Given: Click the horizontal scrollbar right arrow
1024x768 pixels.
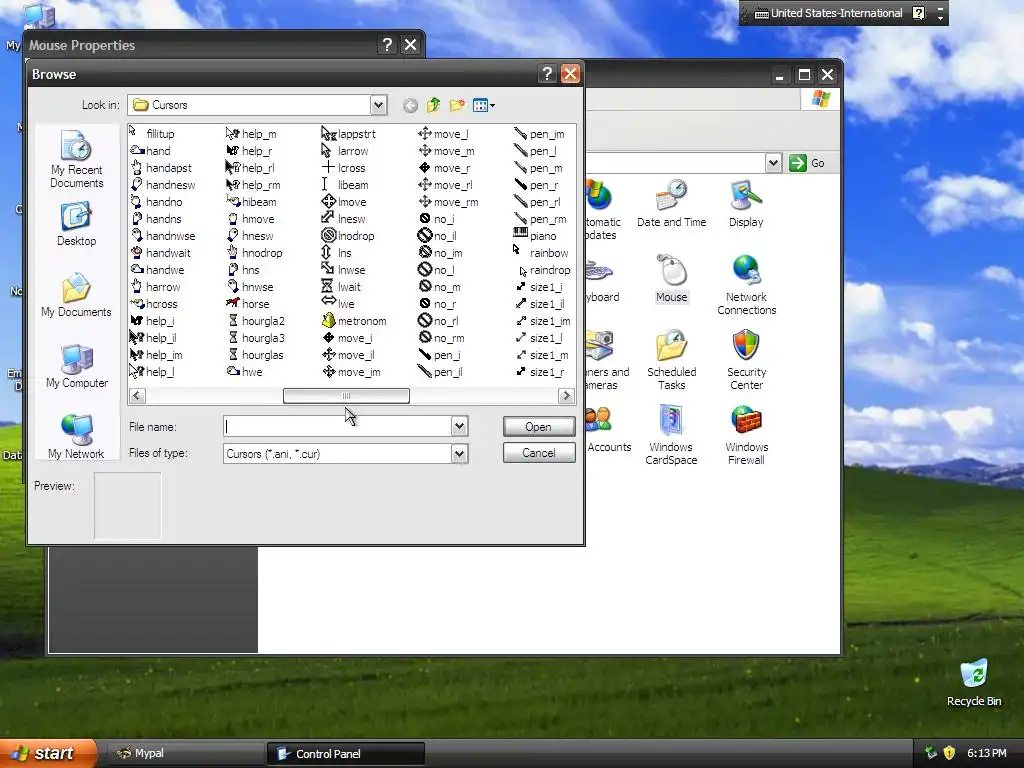Looking at the screenshot, I should click(x=566, y=396).
